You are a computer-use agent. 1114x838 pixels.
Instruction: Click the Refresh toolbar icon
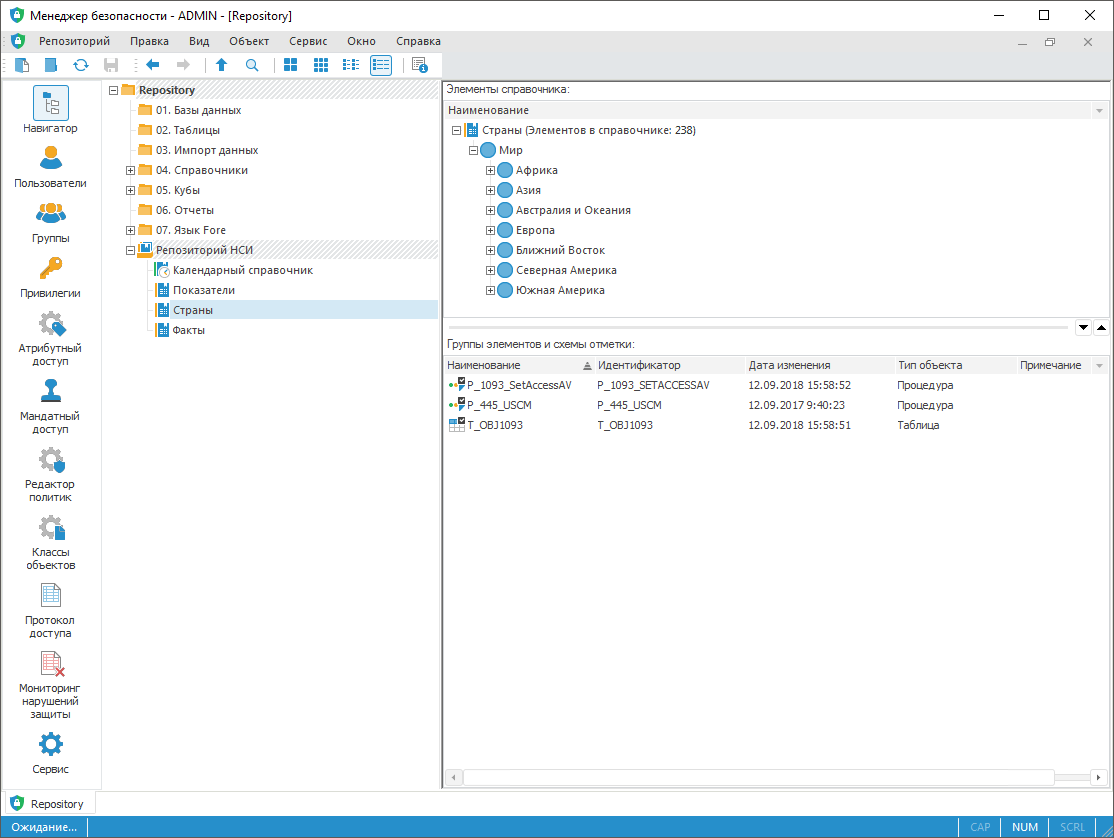81,65
